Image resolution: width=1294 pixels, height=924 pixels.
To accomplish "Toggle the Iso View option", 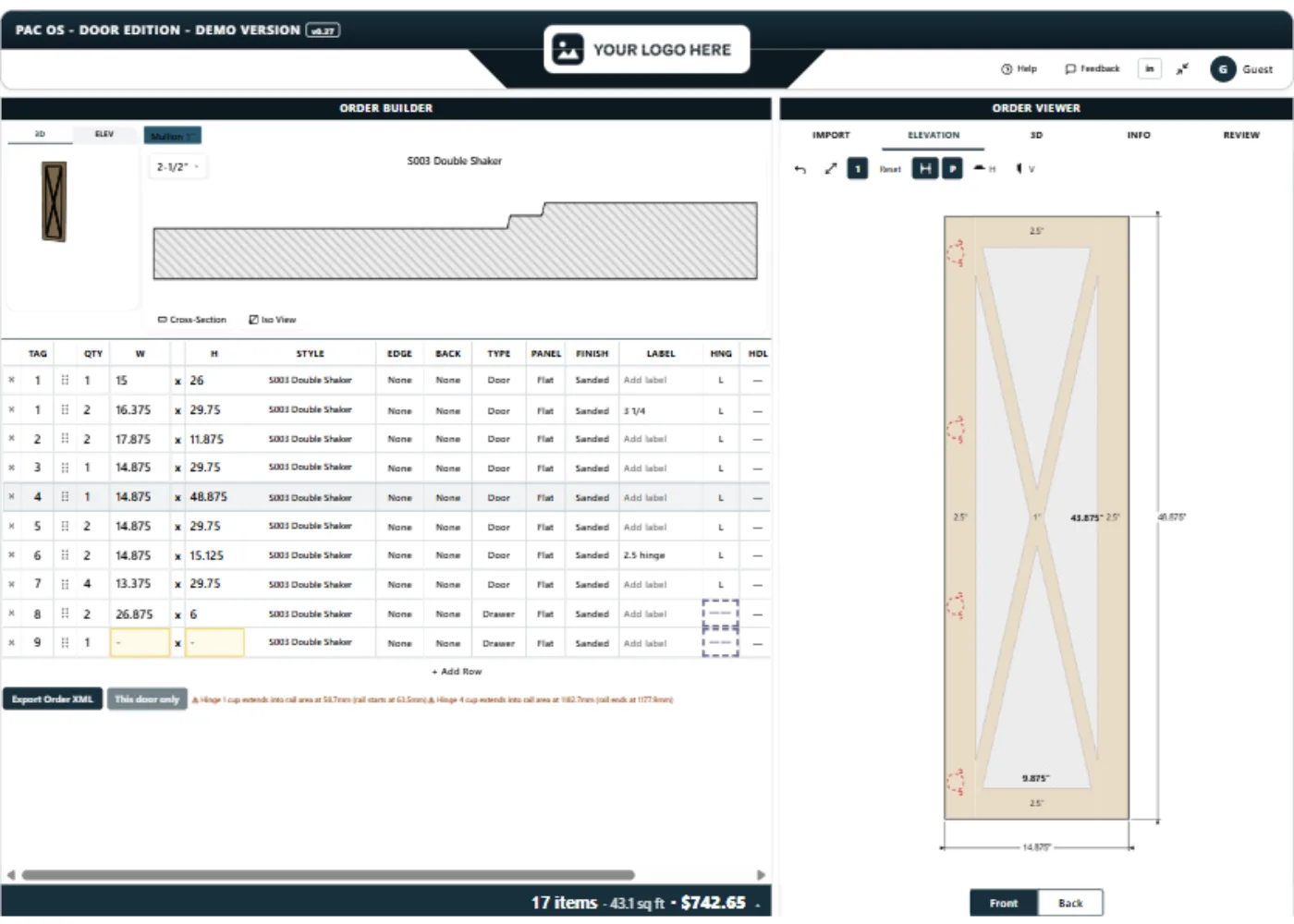I will pyautogui.click(x=273, y=320).
